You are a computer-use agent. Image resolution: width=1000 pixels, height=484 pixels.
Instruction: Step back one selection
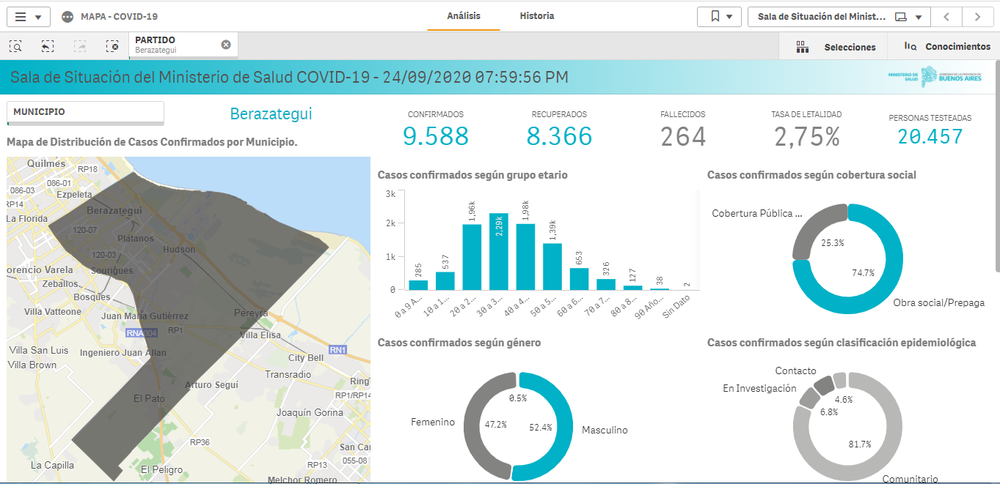[x=48, y=46]
